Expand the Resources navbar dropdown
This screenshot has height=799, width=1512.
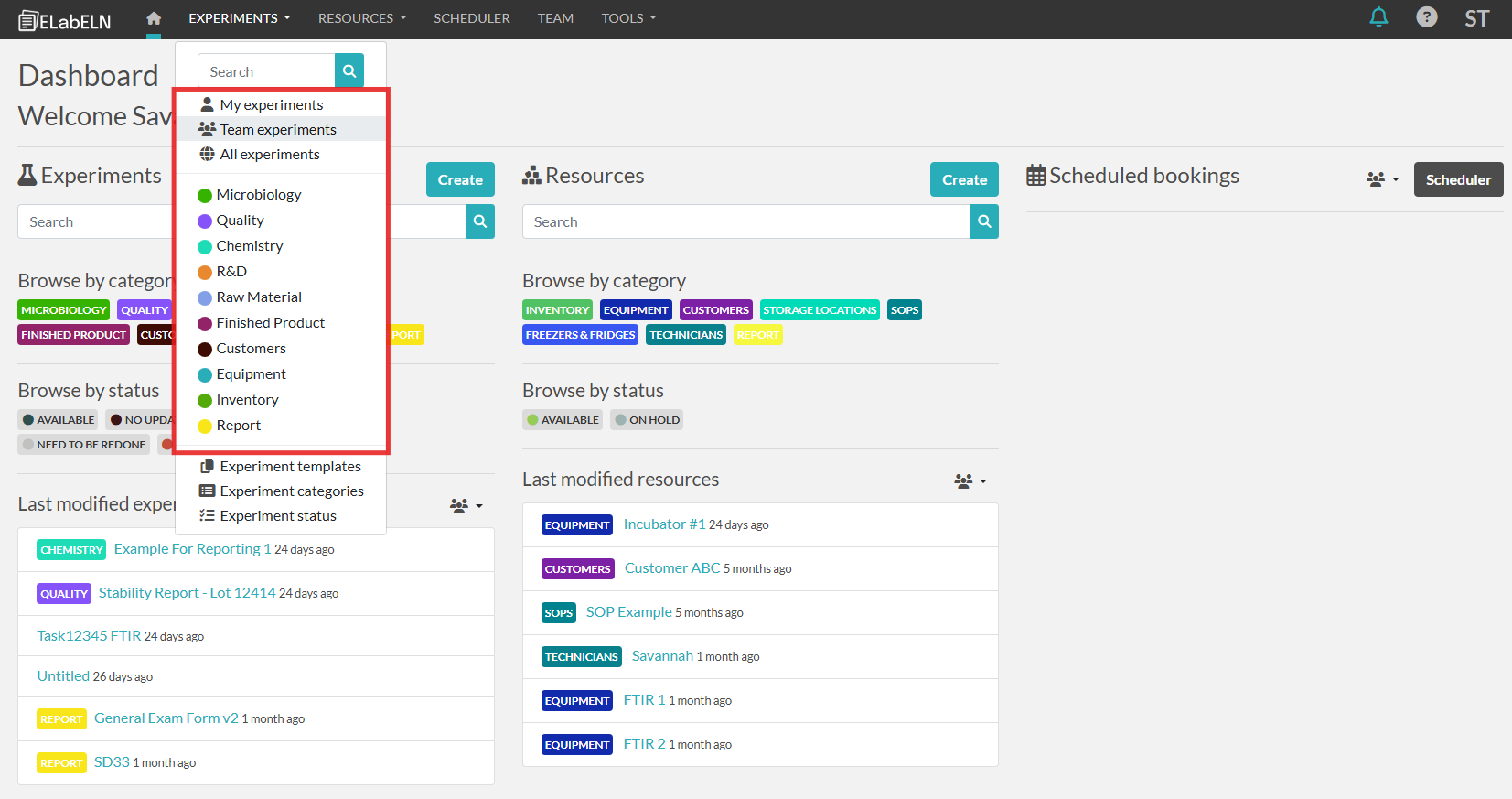(362, 18)
